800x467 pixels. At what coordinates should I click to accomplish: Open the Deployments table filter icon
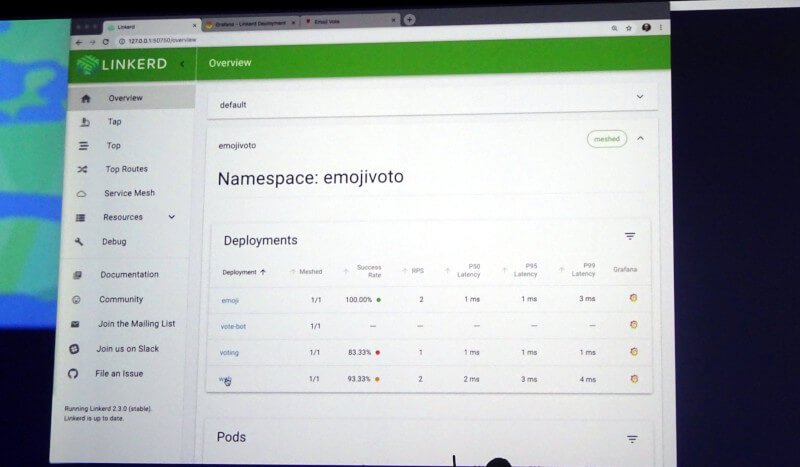click(x=630, y=236)
